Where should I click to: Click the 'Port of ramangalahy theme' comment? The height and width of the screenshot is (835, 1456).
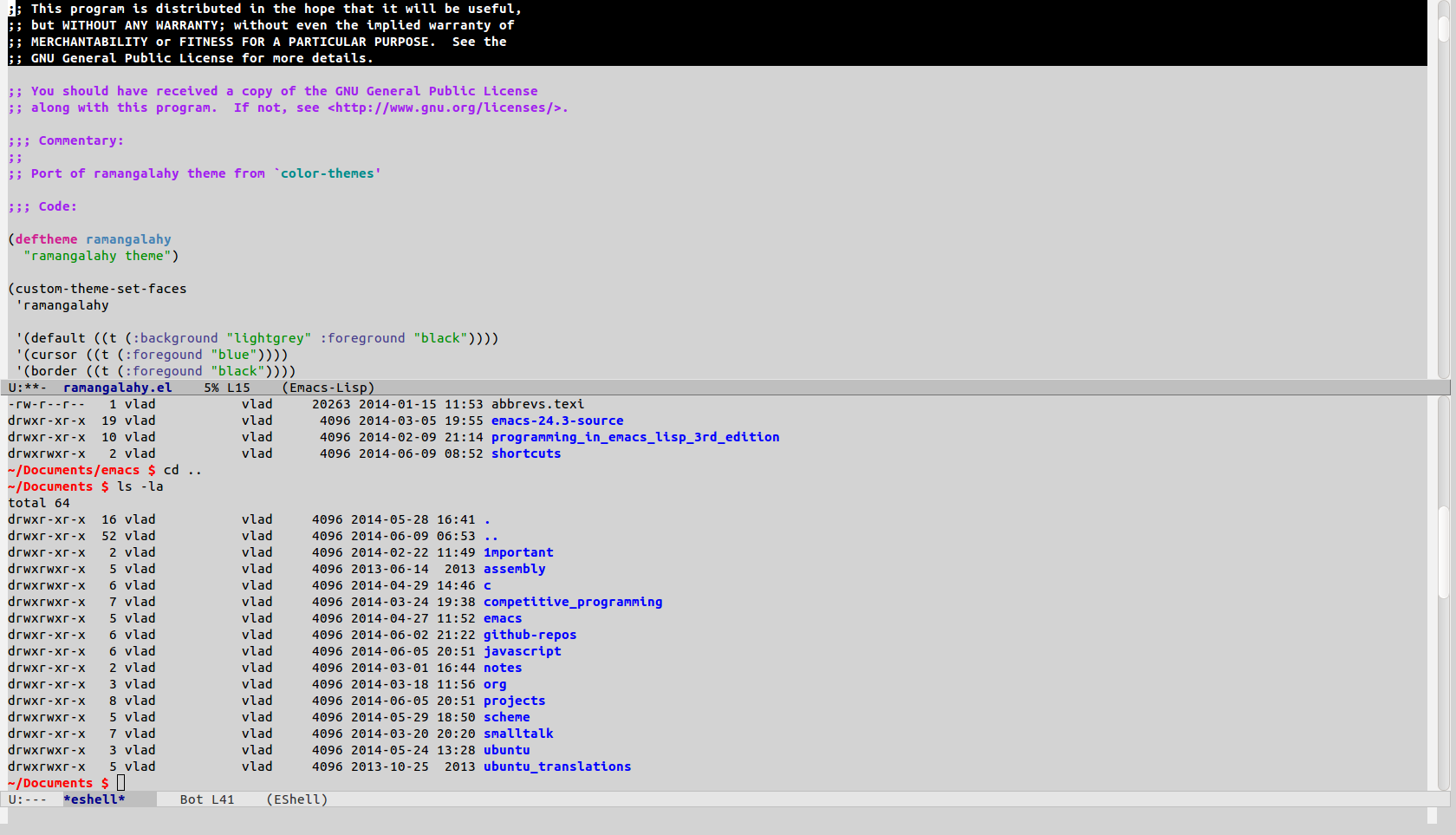tap(194, 173)
